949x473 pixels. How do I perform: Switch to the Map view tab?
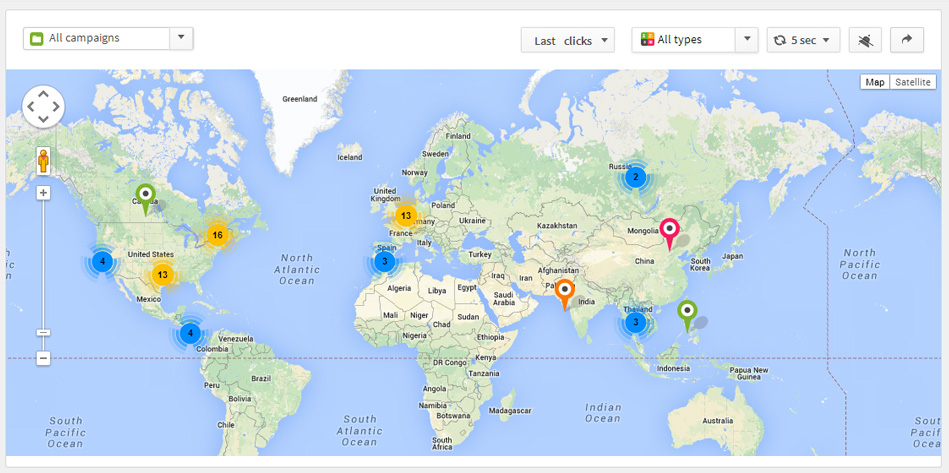pos(875,82)
